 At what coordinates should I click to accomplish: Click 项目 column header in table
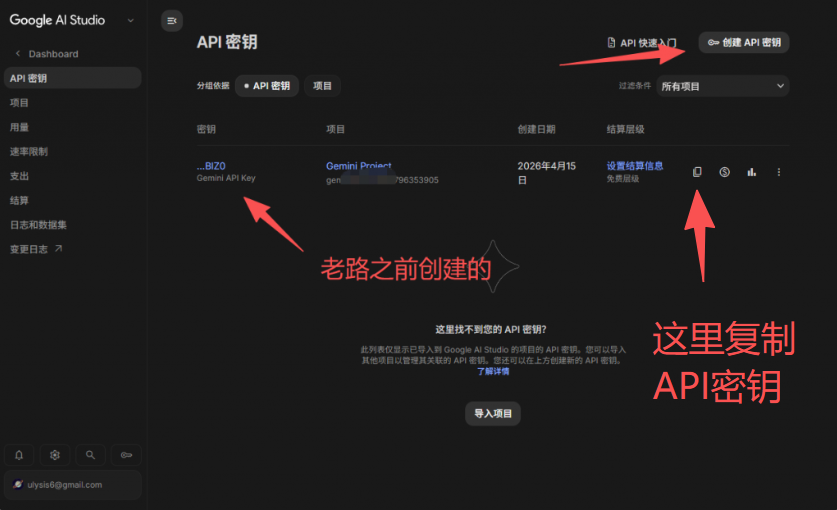click(x=335, y=129)
